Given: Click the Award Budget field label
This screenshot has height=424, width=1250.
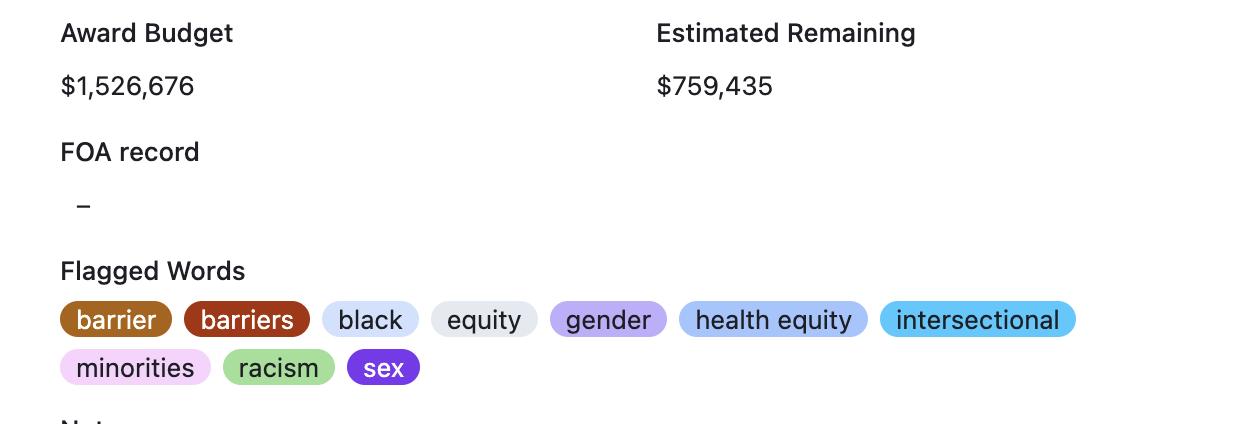Looking at the screenshot, I should pyautogui.click(x=147, y=33).
